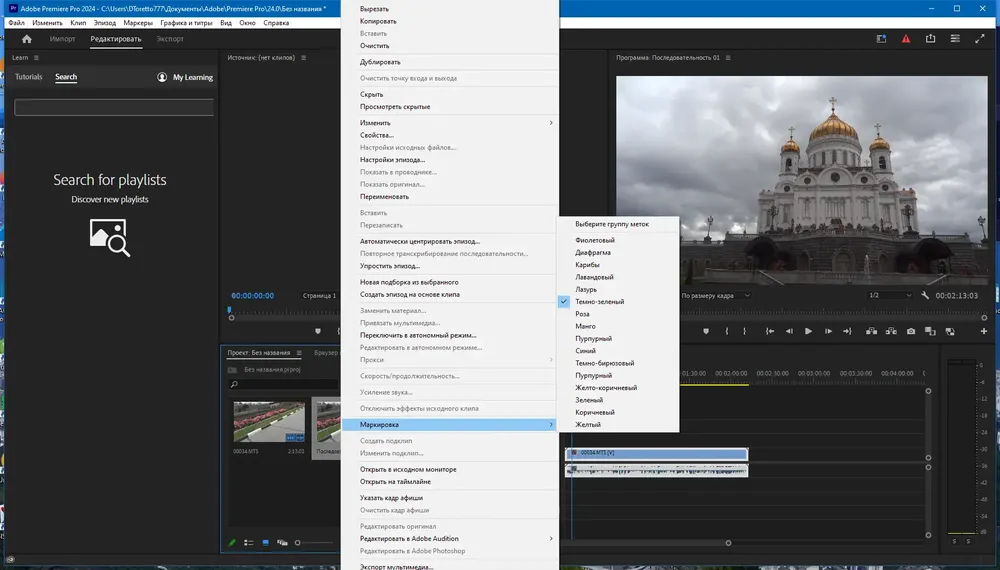Open the Файл menu
The image size is (1000, 570).
tap(16, 22)
